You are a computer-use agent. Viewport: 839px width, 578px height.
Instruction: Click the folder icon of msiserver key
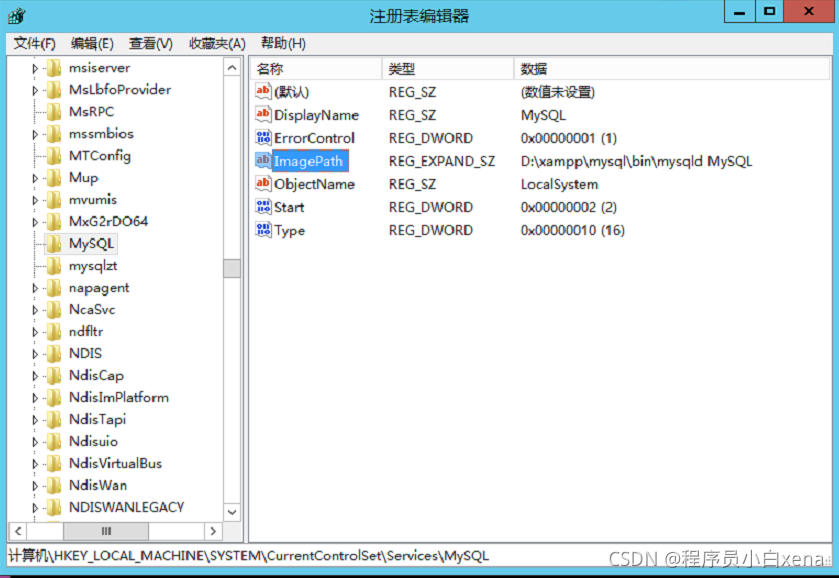54,68
